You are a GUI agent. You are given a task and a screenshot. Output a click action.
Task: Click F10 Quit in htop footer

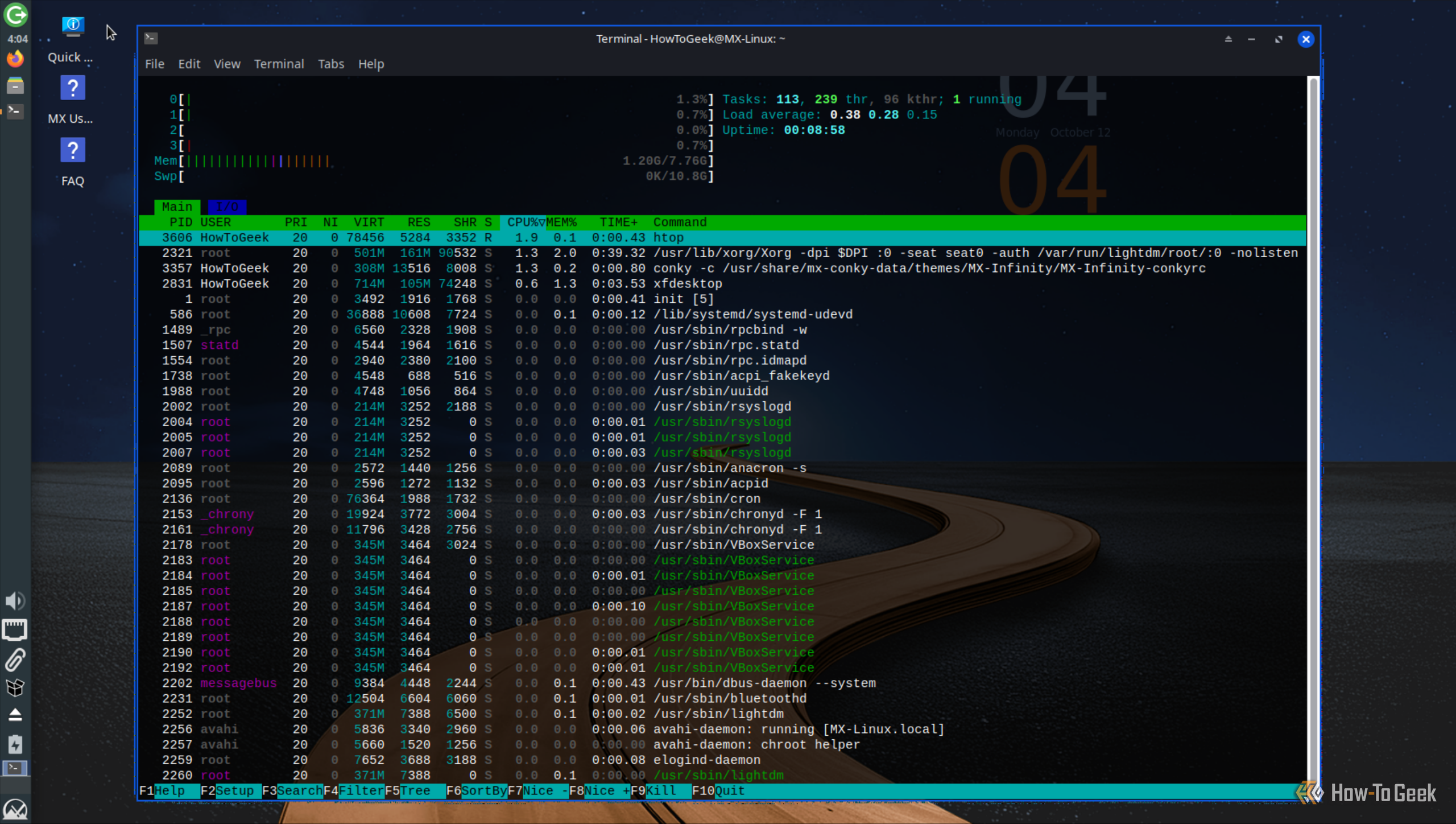718,790
